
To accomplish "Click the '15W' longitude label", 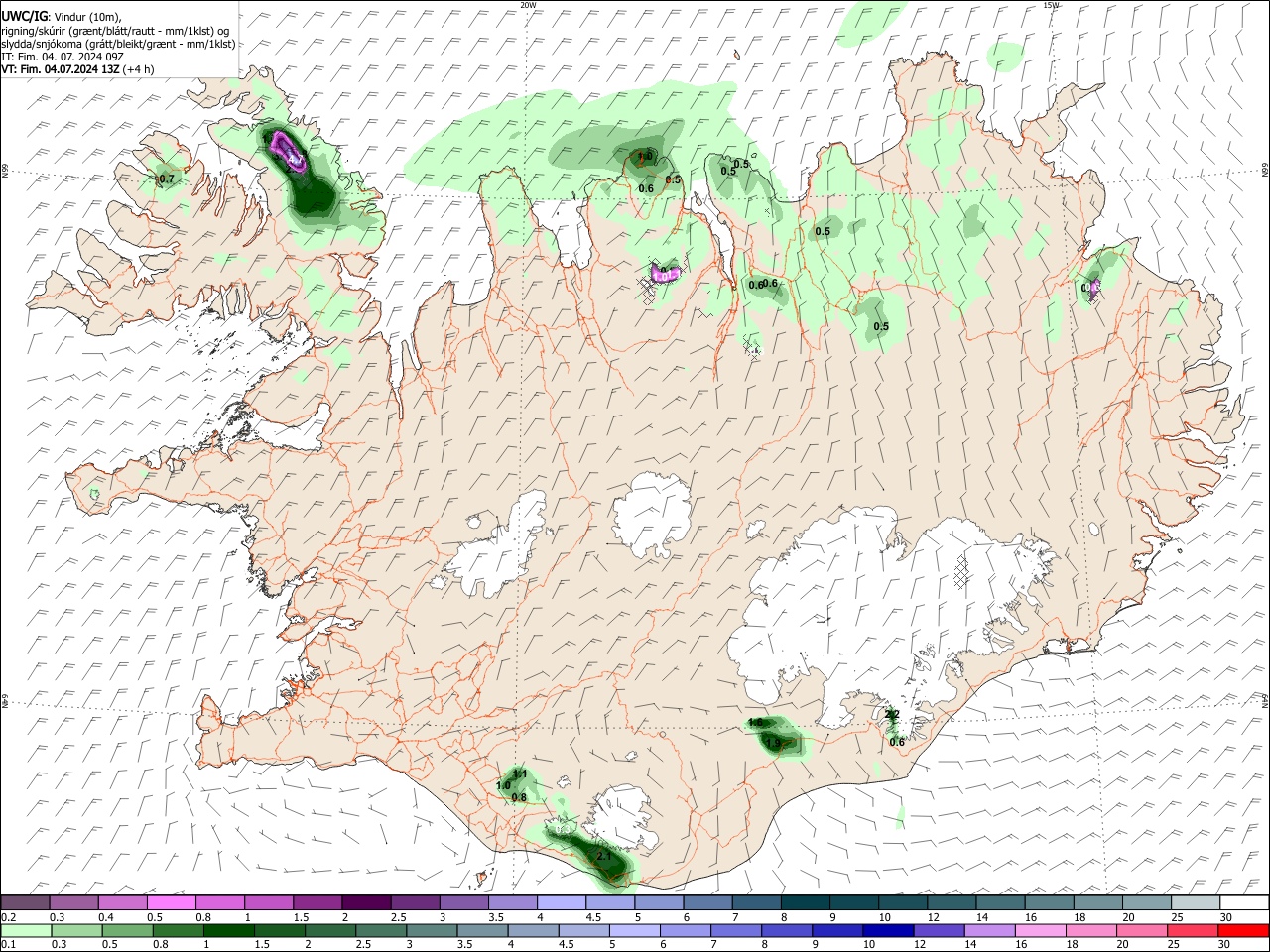I will 1051,5.
